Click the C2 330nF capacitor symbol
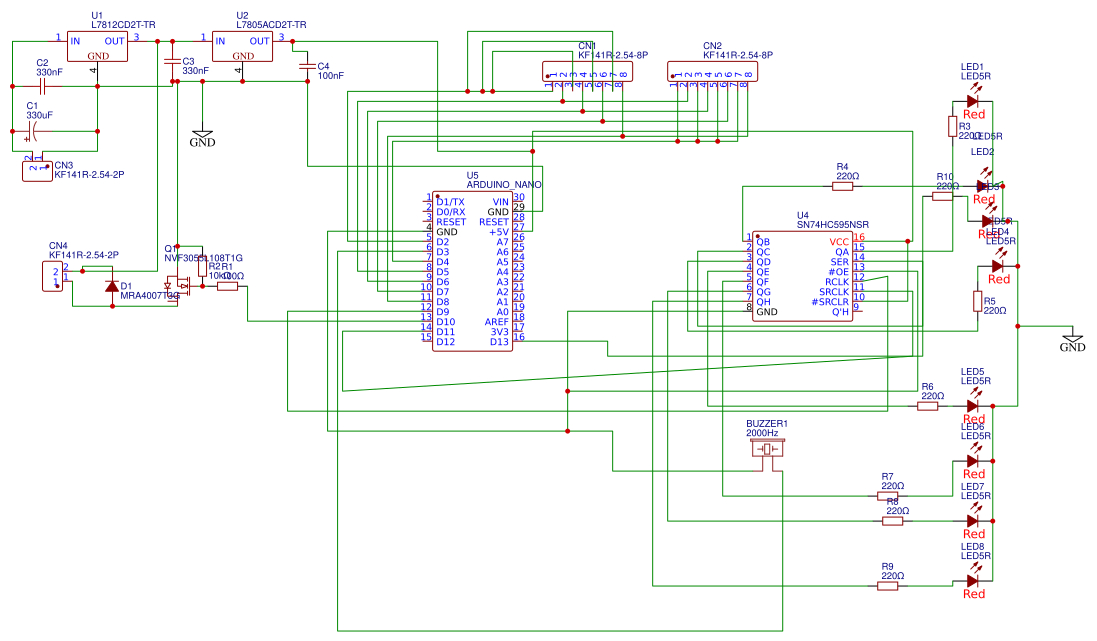Viewport: 1097px width, 641px height. [43, 87]
